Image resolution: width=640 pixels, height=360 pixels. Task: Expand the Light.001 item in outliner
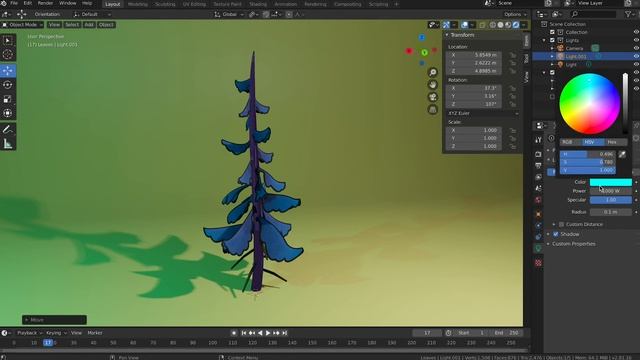(552, 56)
